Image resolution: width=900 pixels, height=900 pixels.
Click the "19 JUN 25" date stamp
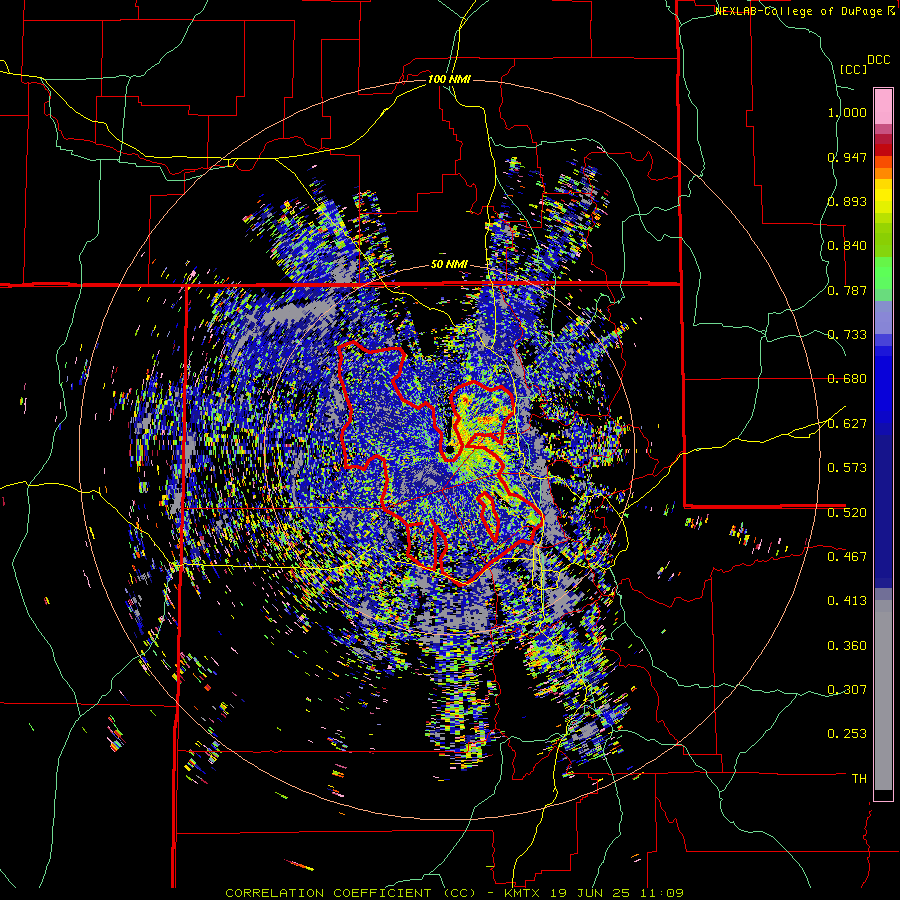[589, 893]
